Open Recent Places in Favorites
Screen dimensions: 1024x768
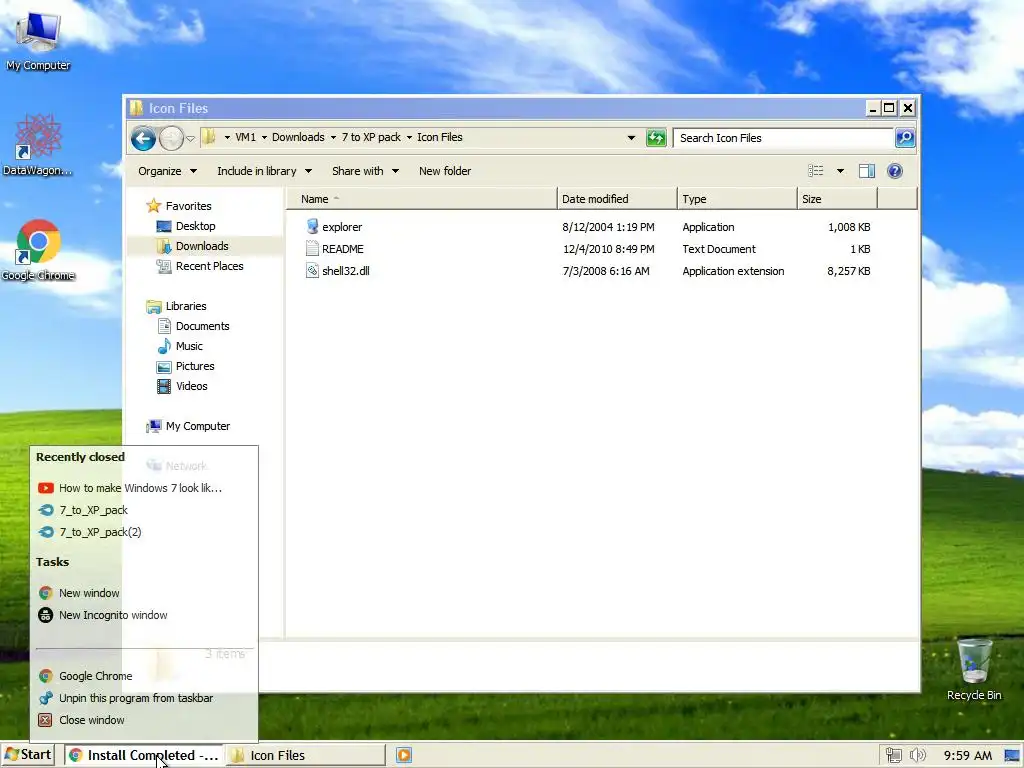click(200, 266)
